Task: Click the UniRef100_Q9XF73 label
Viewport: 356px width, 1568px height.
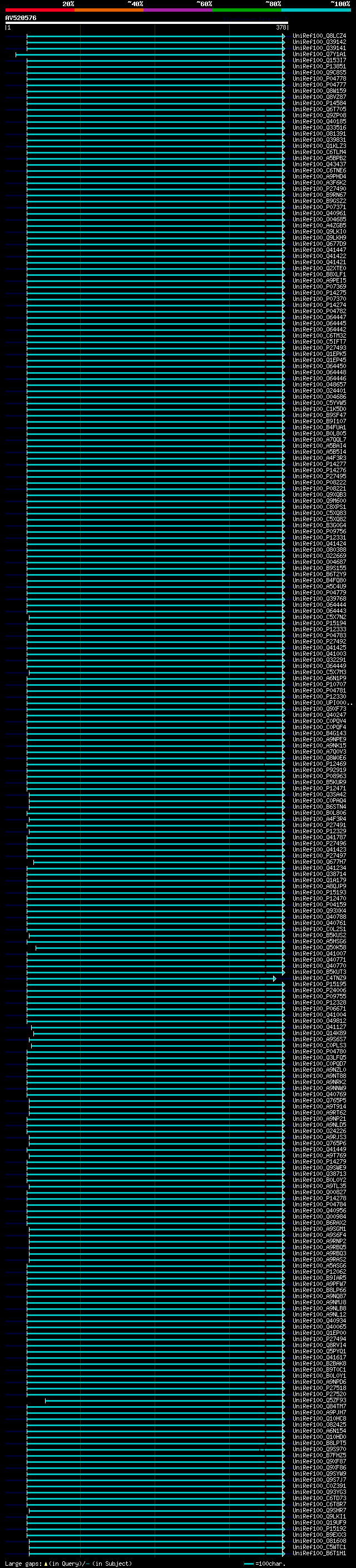Action: click(319, 709)
